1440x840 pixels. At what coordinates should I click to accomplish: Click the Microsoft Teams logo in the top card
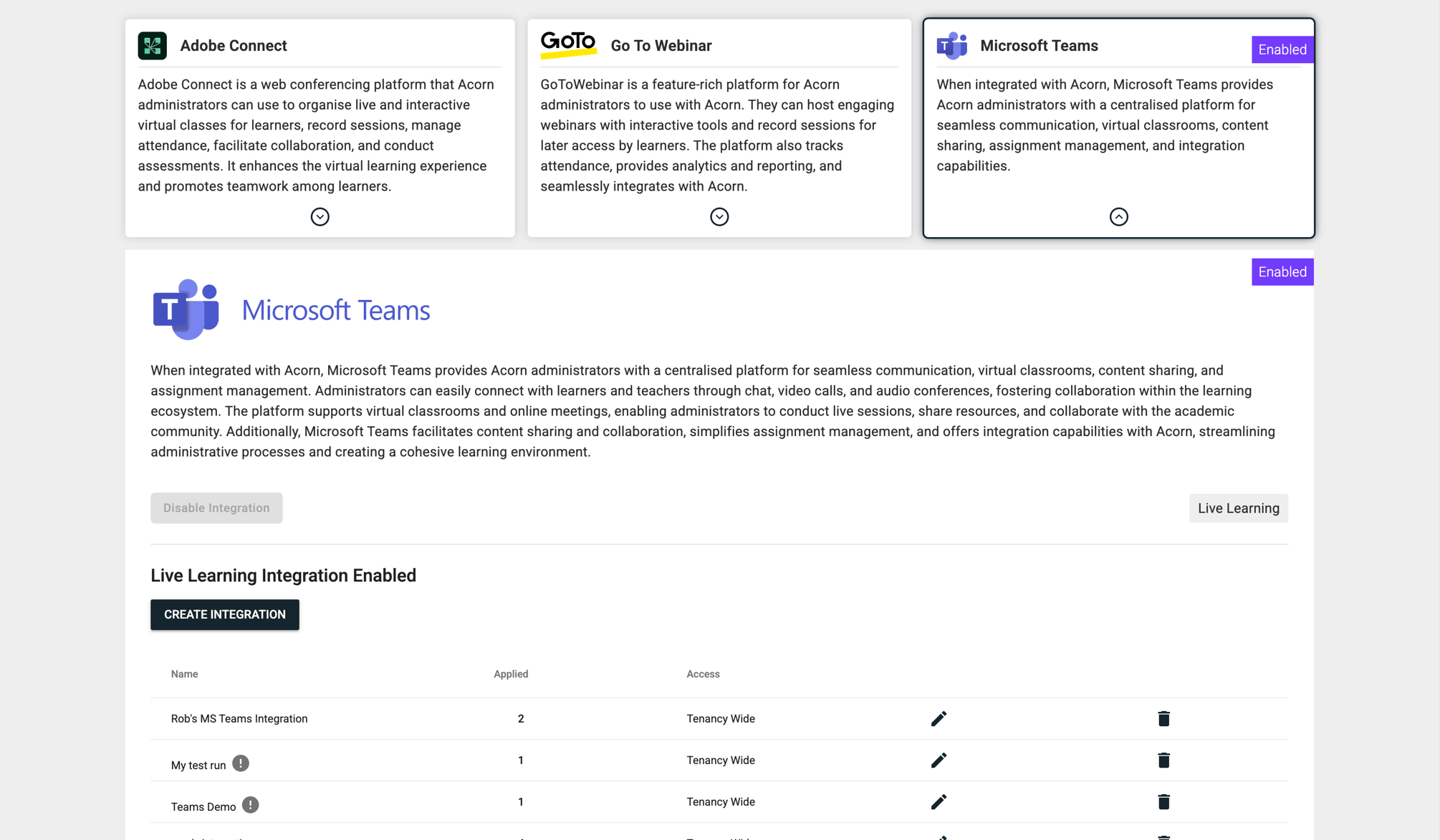click(x=951, y=45)
